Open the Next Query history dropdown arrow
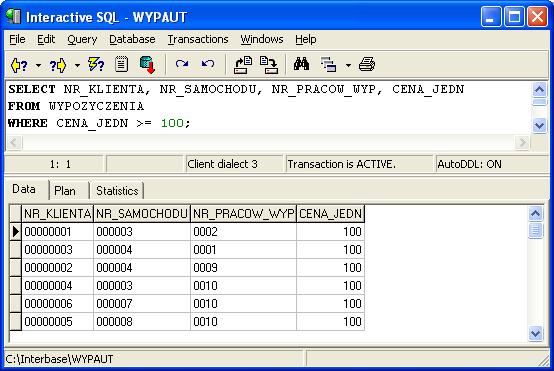The height and width of the screenshot is (371, 554). (x=77, y=65)
